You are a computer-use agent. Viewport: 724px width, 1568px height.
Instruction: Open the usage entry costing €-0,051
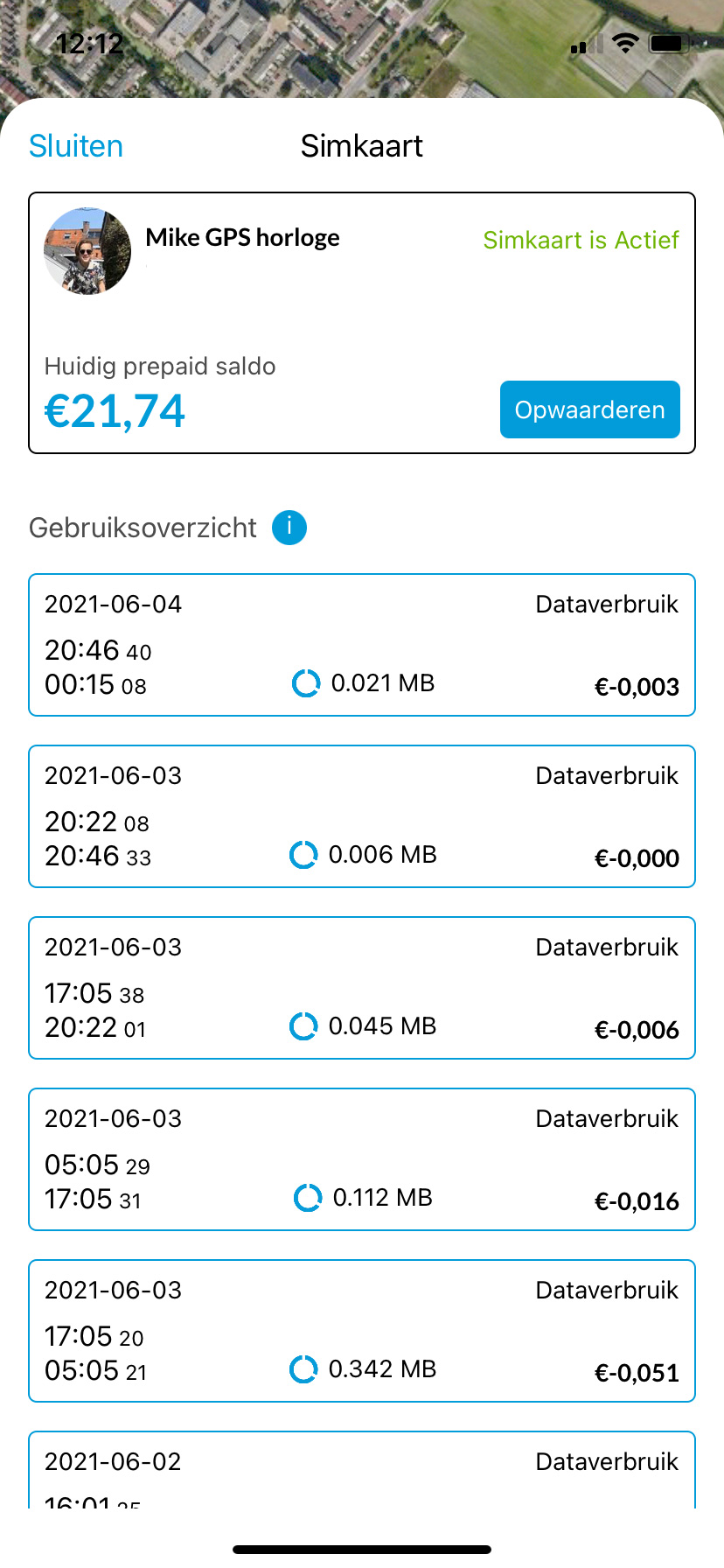click(x=362, y=1331)
